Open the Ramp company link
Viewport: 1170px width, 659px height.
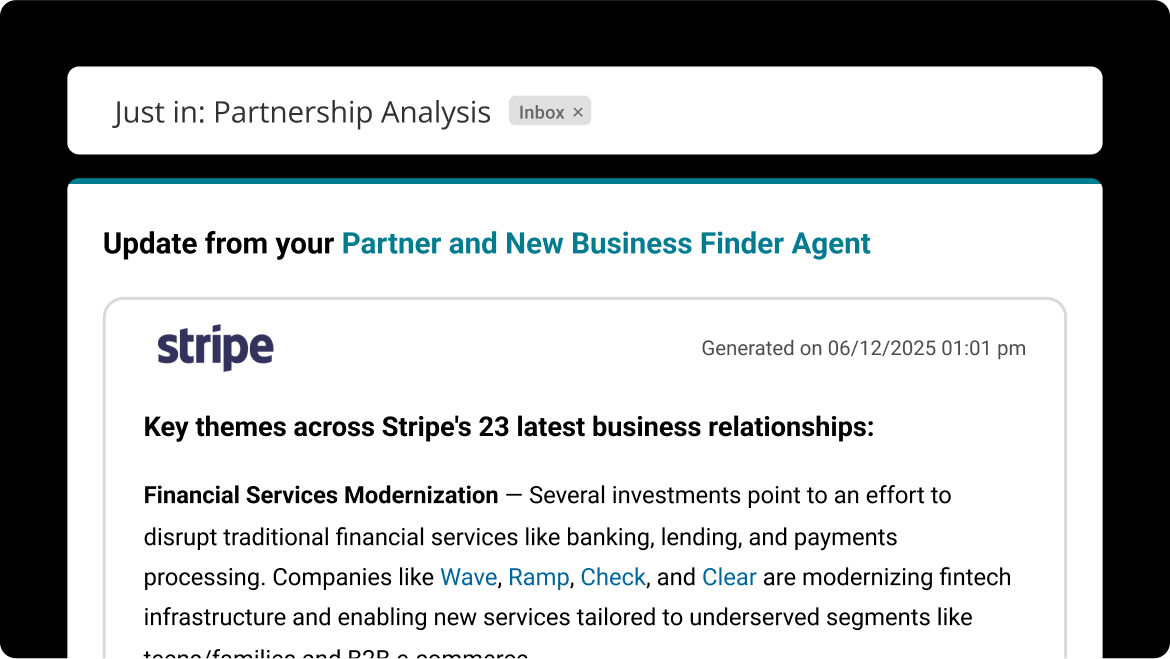(539, 577)
